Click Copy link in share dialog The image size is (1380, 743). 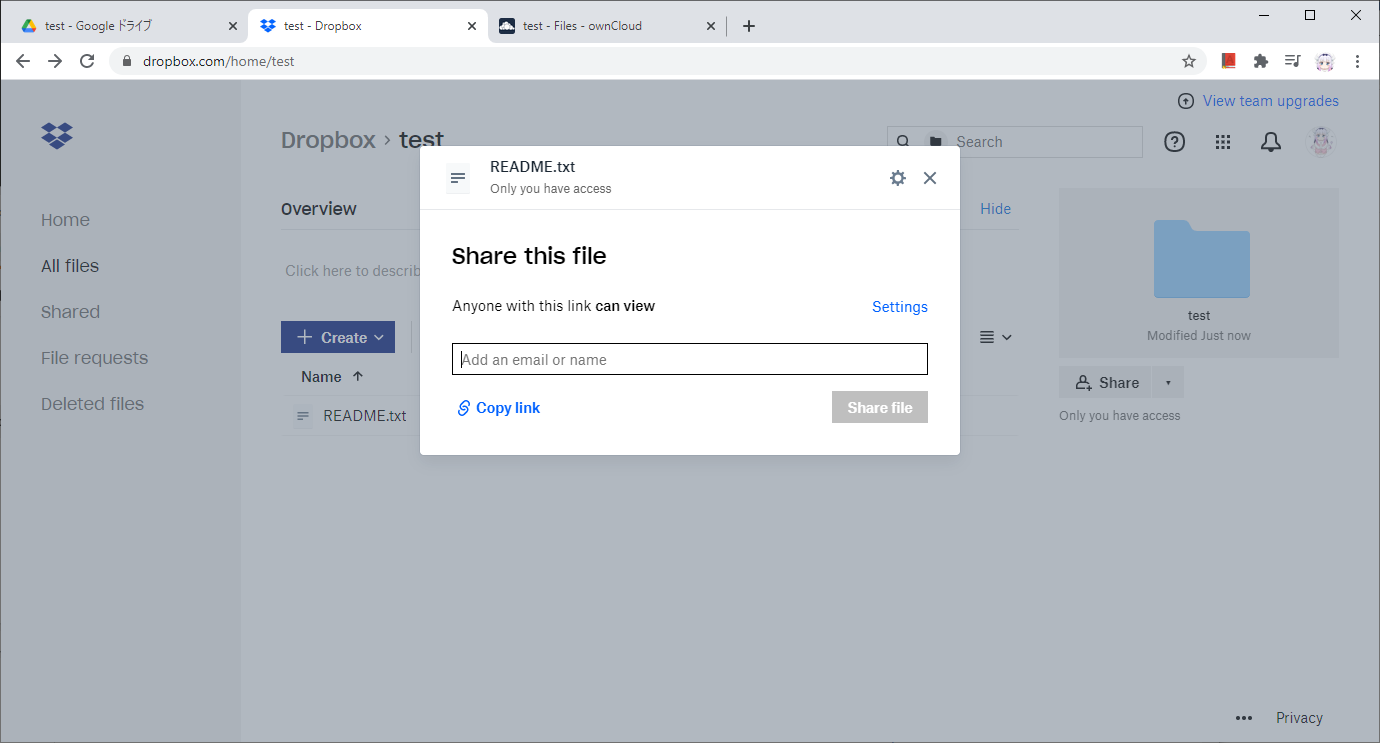499,408
